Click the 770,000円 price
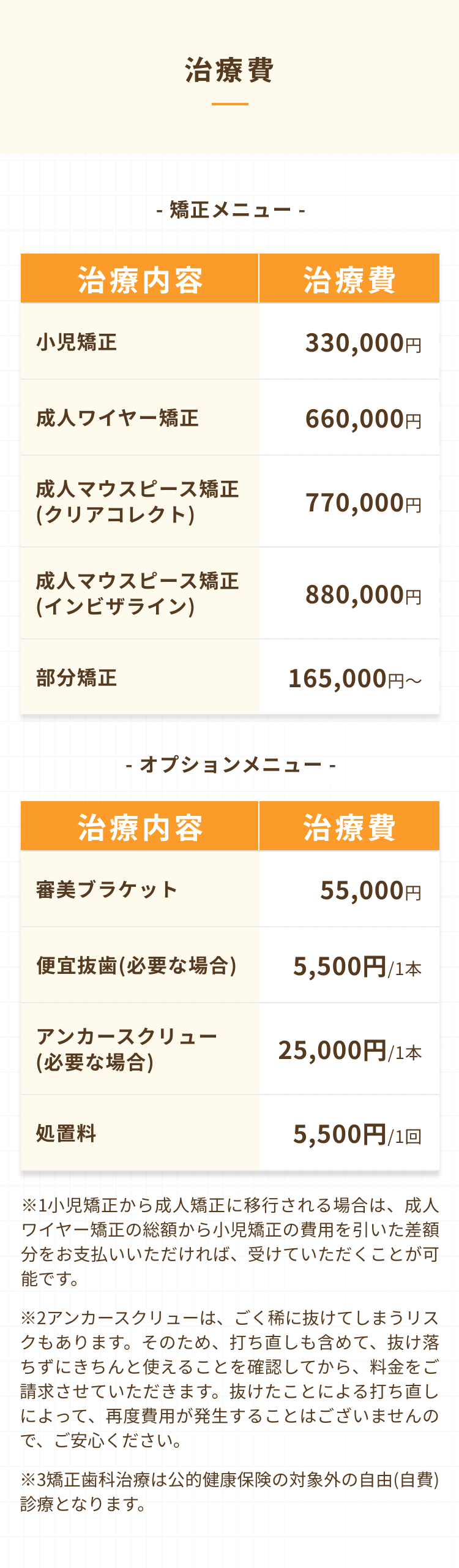 pyautogui.click(x=364, y=503)
